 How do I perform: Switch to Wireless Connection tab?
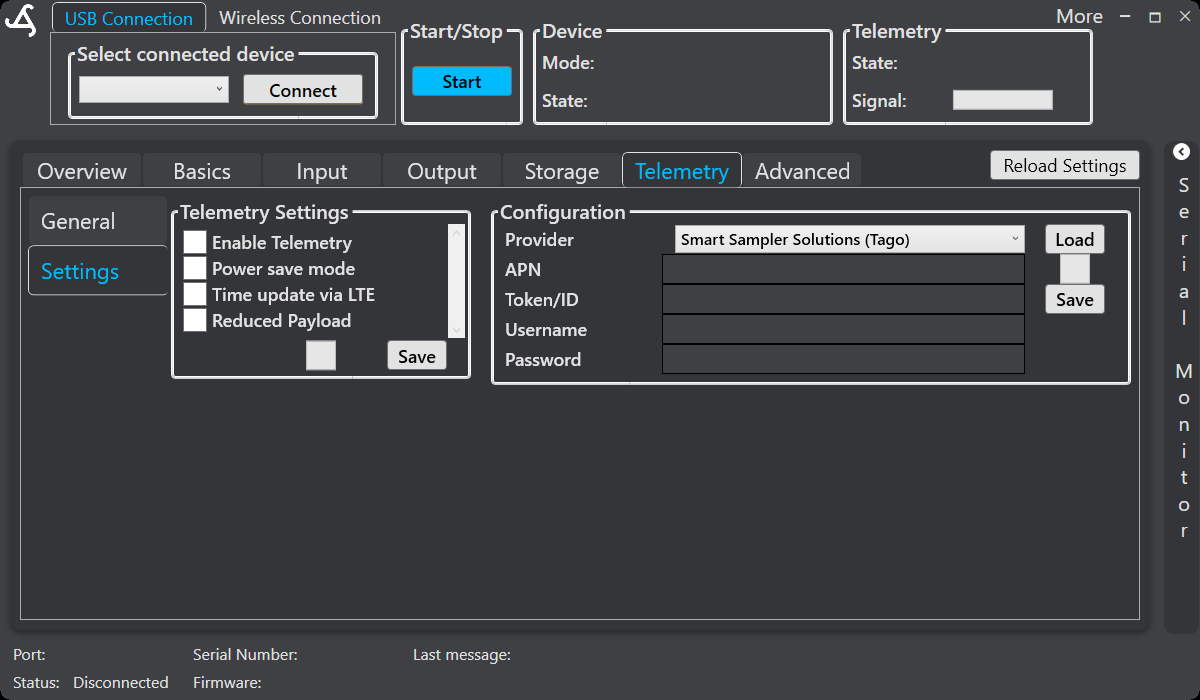pos(300,18)
